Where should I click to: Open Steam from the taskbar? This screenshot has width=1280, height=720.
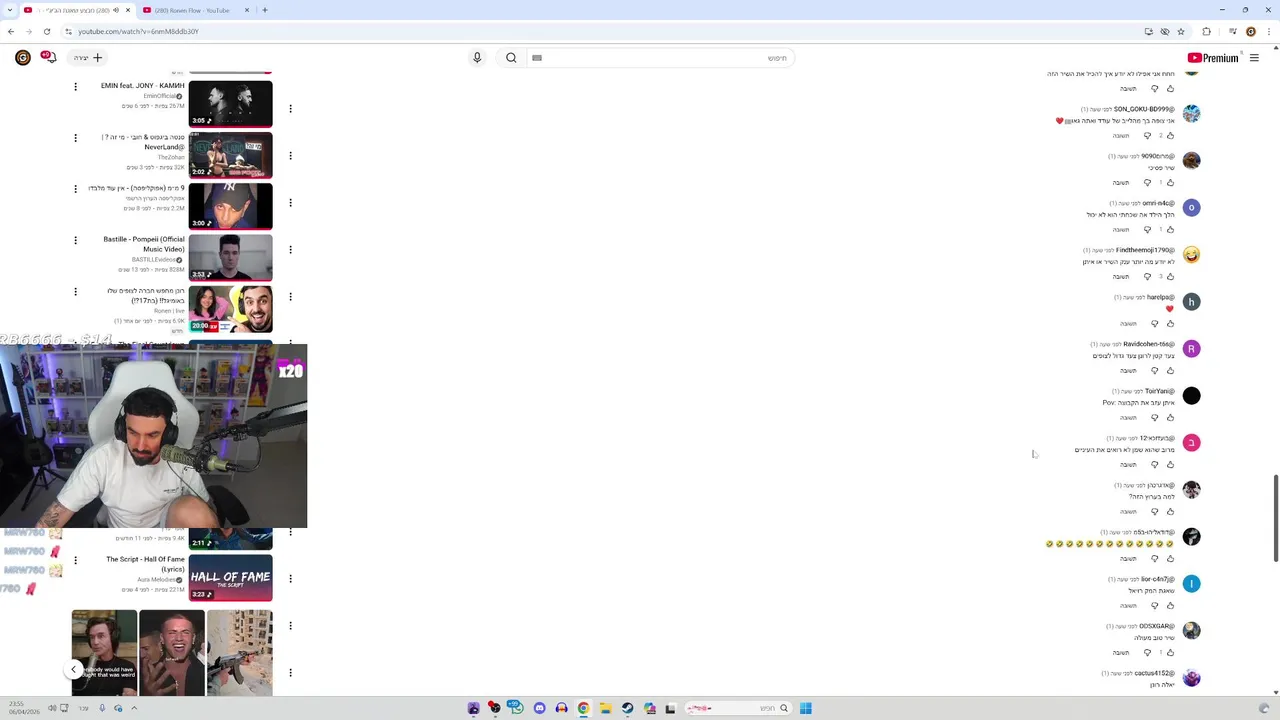[x=627, y=708]
